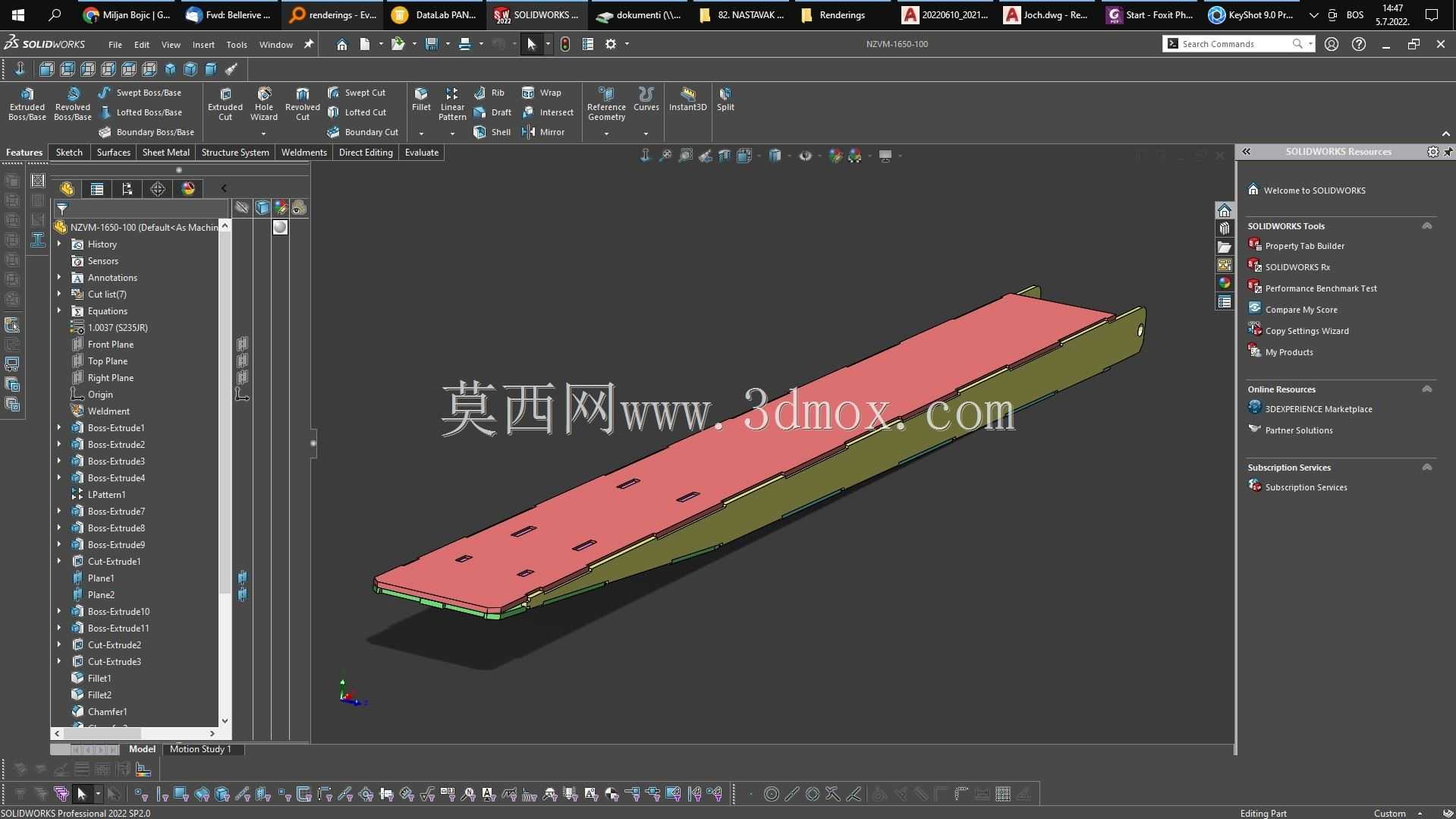Select the Rib tool
The width and height of the screenshot is (1456, 819).
(489, 93)
